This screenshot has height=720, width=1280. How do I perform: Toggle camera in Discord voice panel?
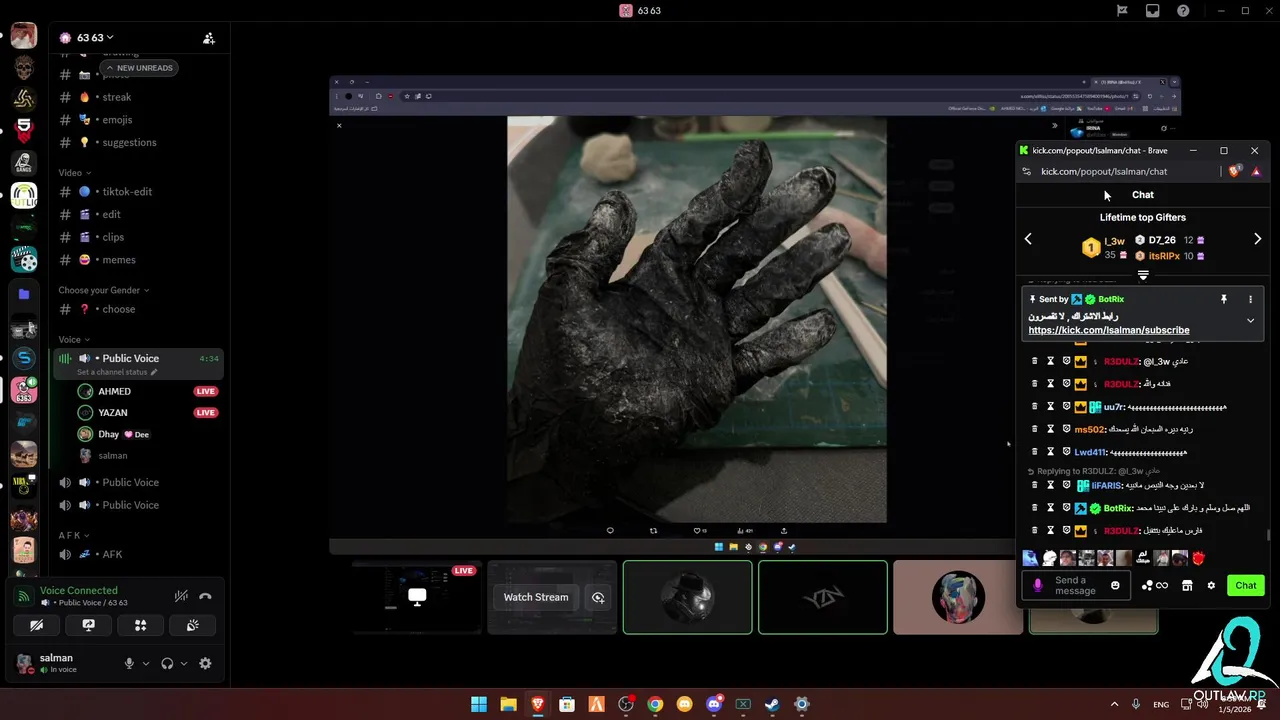point(37,625)
